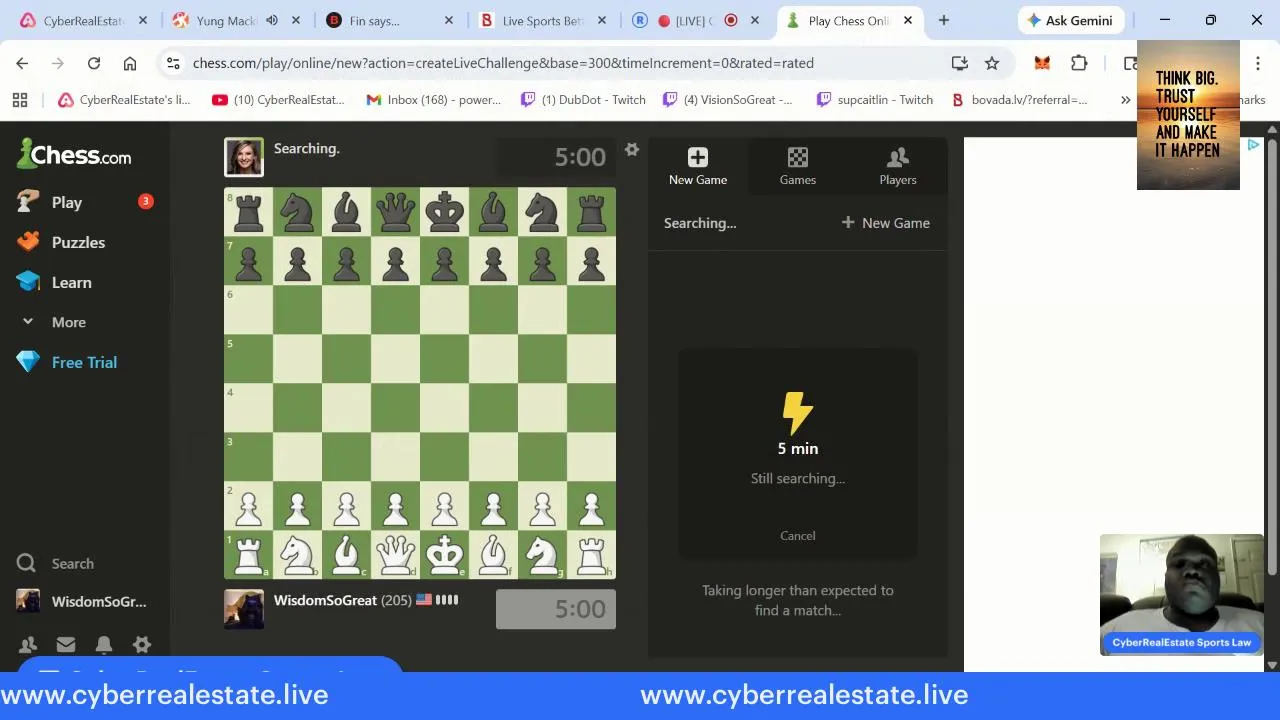
Task: Open bovada.lv bookmark
Action: [x=1019, y=99]
